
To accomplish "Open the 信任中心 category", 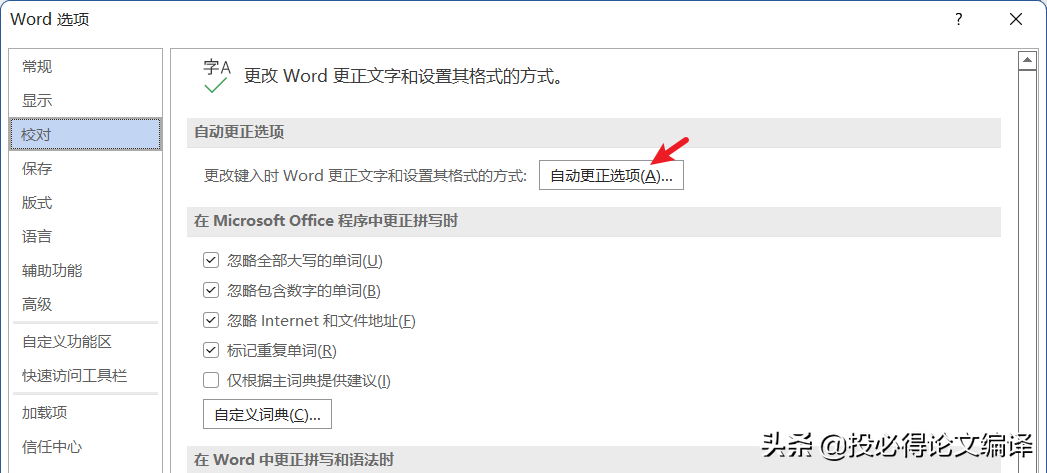I will click(85, 447).
